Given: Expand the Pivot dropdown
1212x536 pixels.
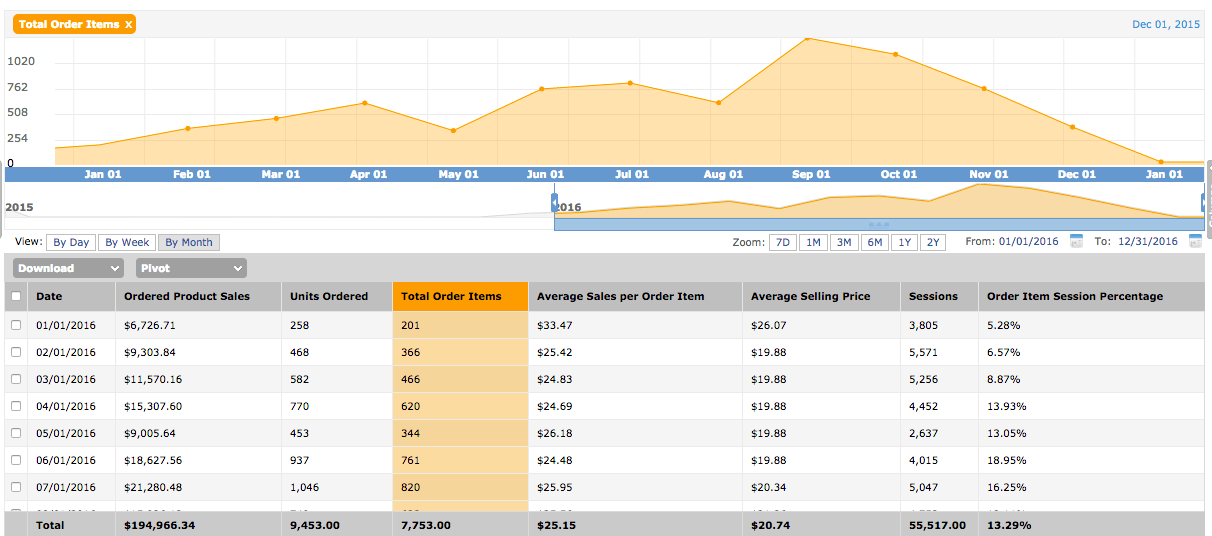Looking at the screenshot, I should point(192,268).
